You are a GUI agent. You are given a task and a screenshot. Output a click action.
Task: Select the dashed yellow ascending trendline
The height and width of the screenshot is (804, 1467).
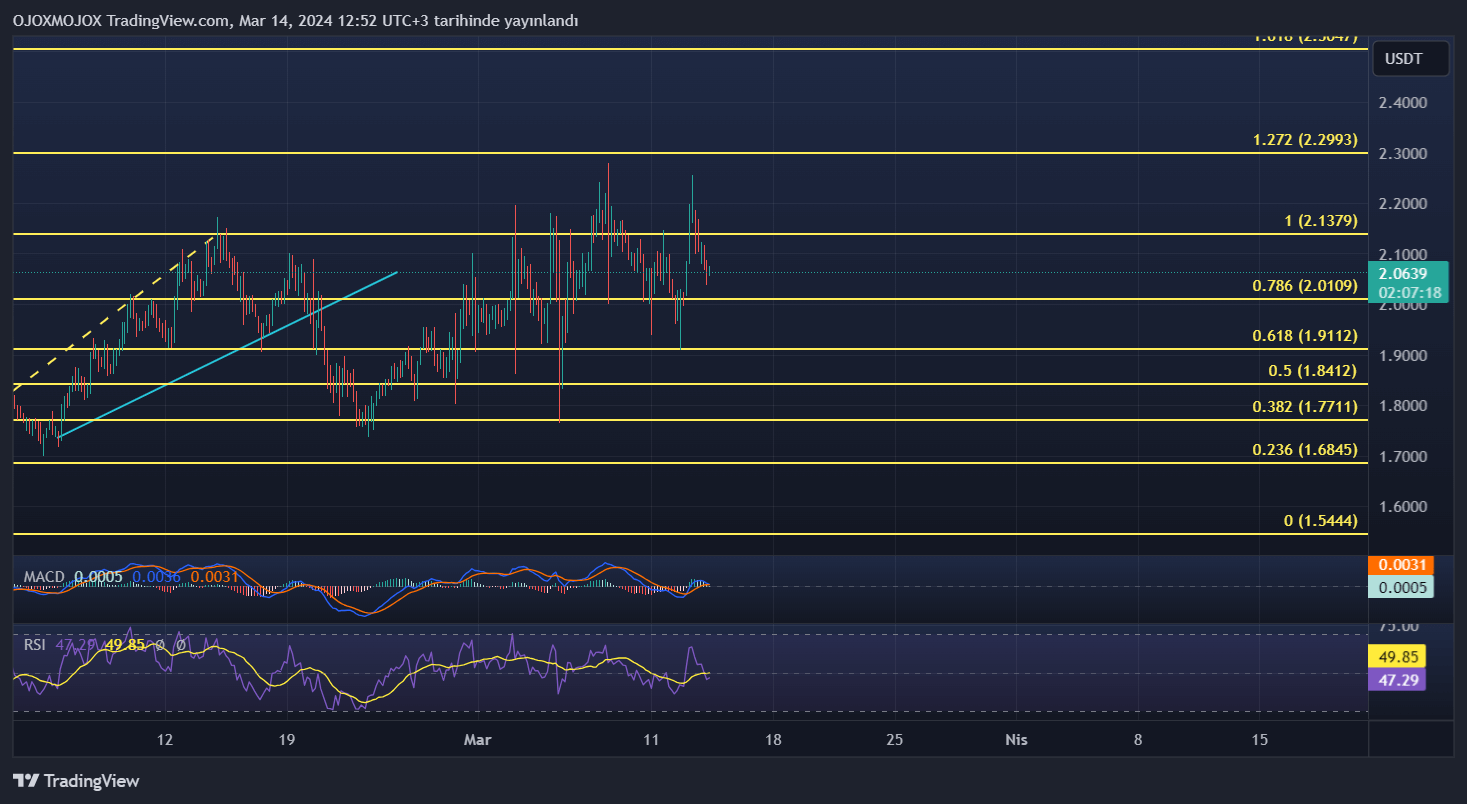(x=115, y=312)
